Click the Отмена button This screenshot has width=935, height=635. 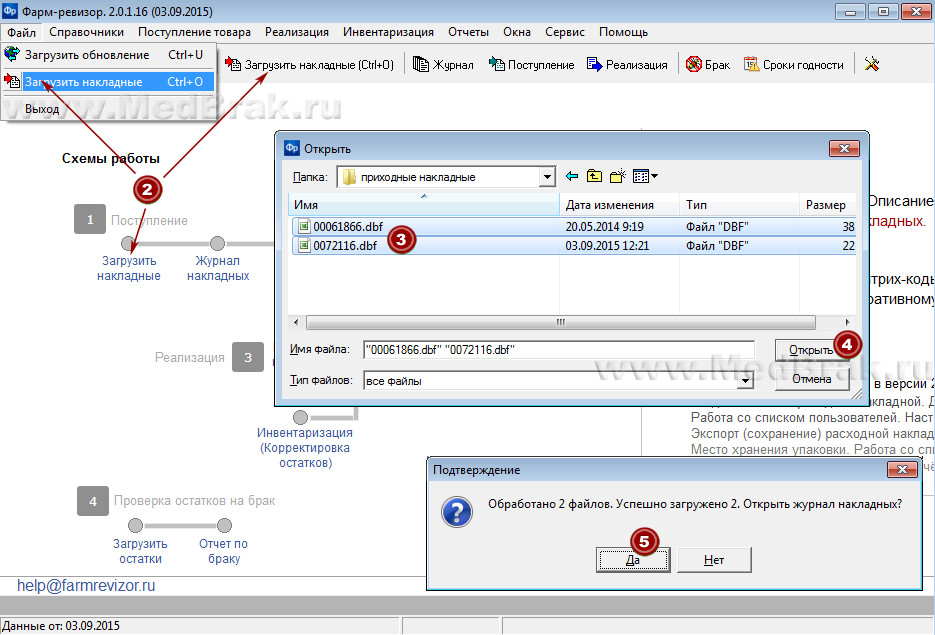coord(812,379)
